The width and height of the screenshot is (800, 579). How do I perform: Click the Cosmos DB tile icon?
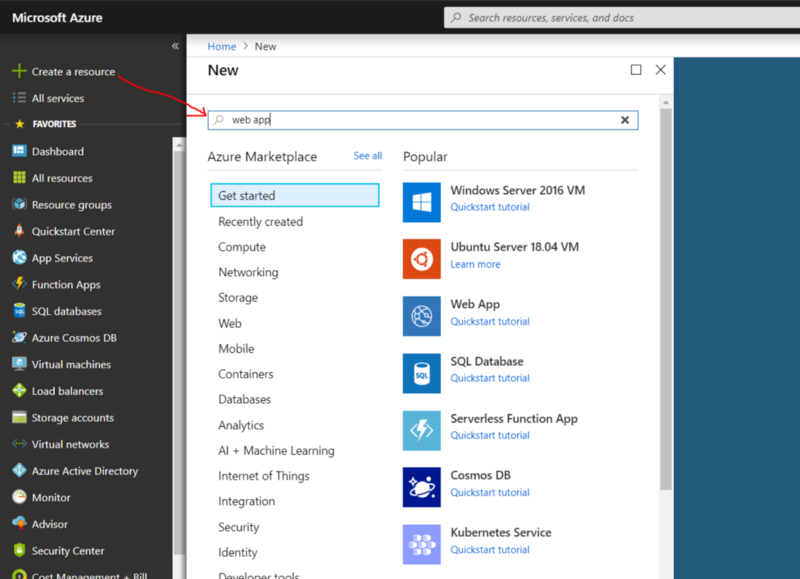[x=421, y=487]
